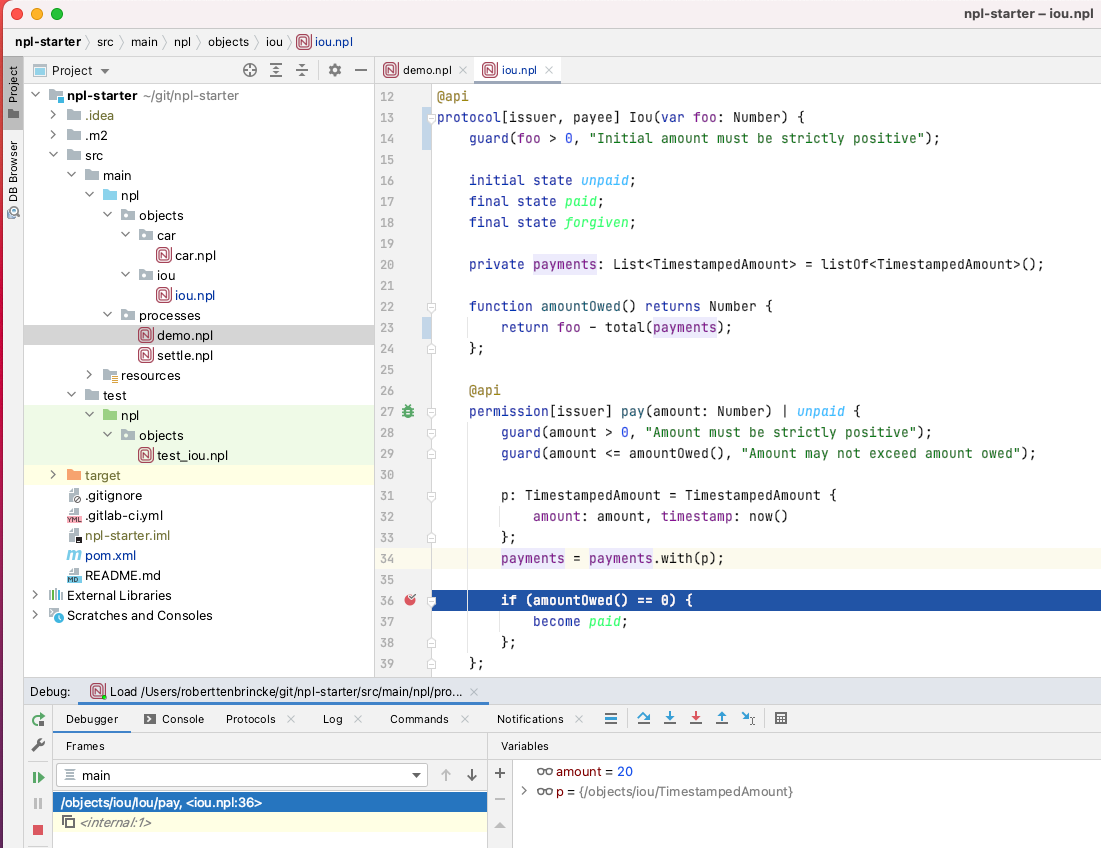The height and width of the screenshot is (848, 1101).
Task: Toggle the Project tool window sidebar button
Action: (13, 90)
